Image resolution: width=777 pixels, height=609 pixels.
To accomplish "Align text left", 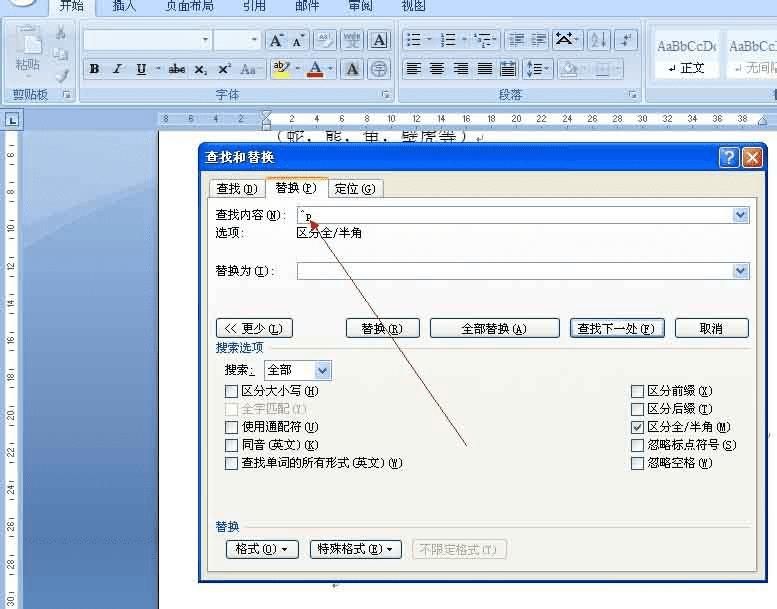I will [413, 69].
